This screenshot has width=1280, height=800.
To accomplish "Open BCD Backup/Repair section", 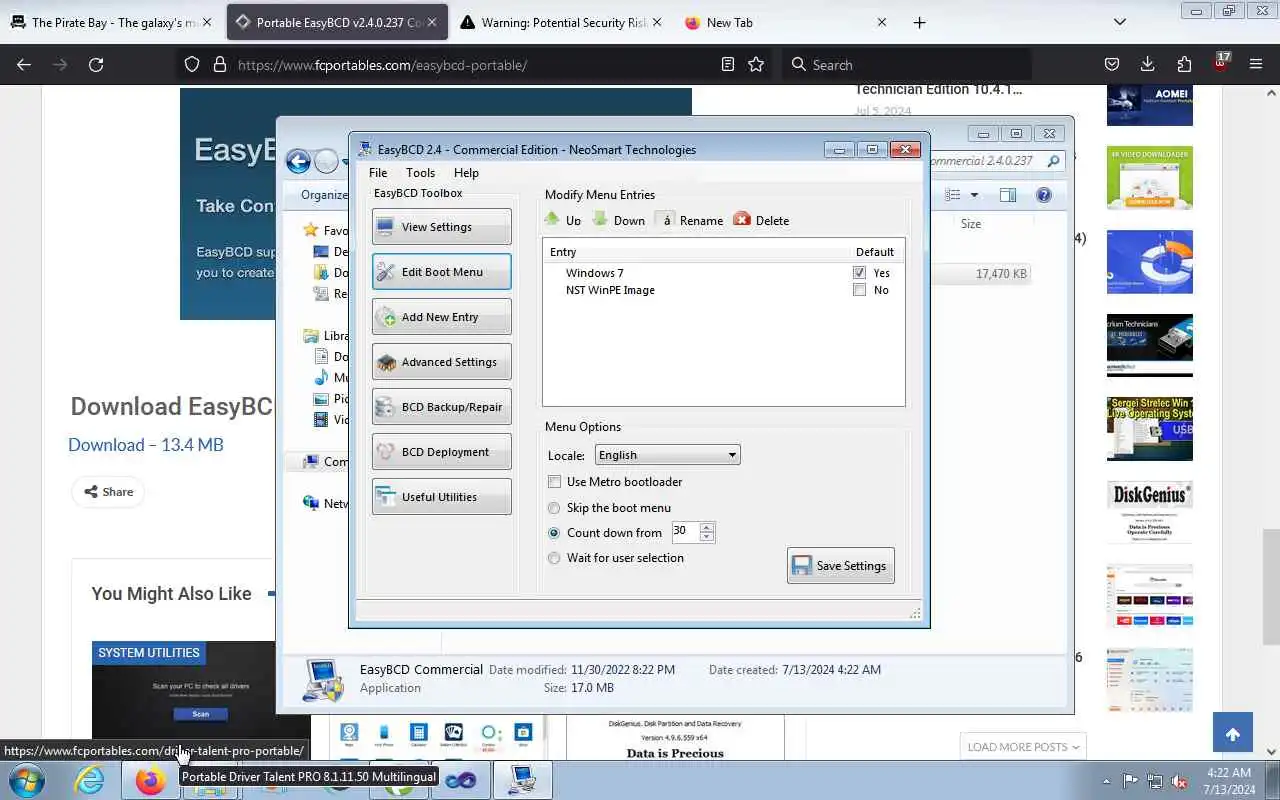I will pyautogui.click(x=441, y=407).
